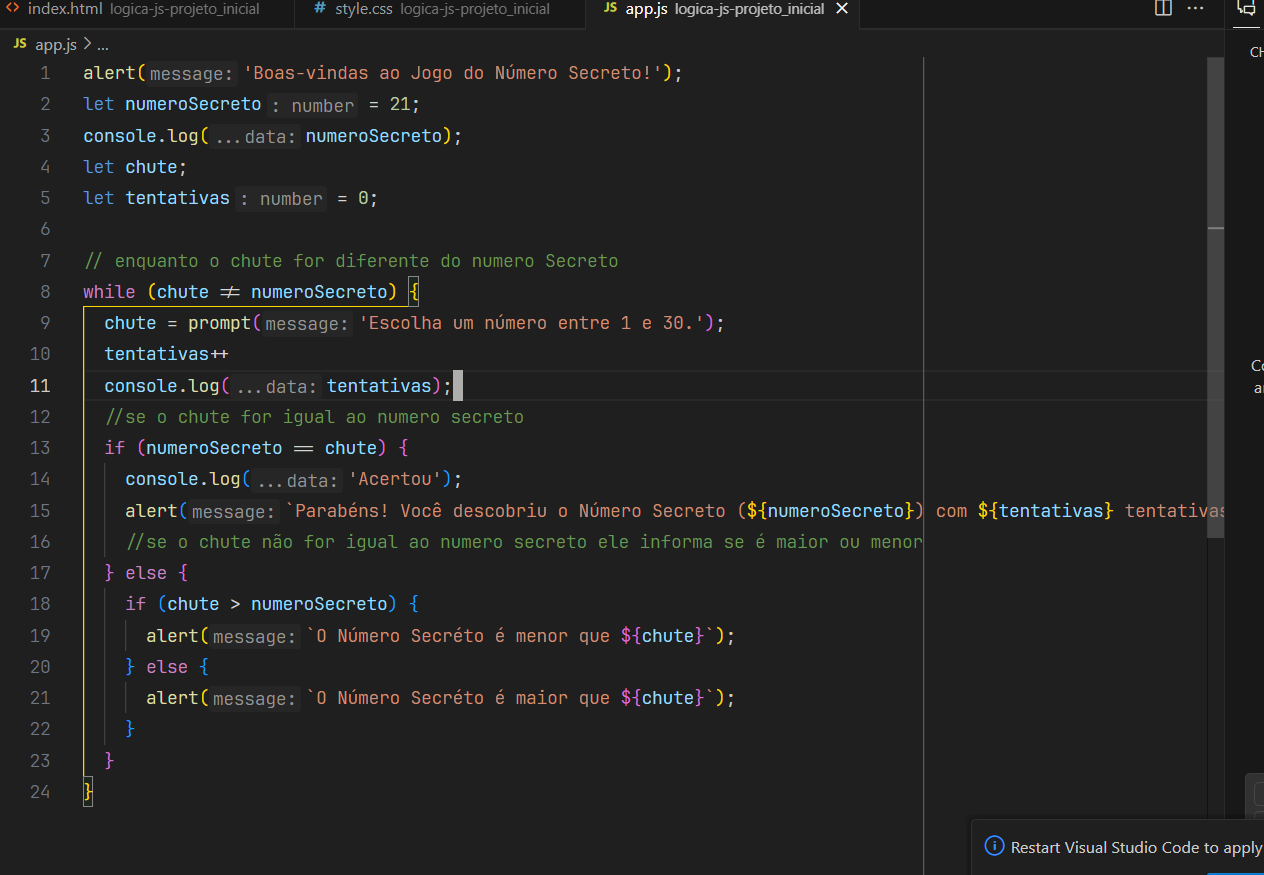
Task: Click 'tentativas++' on line 10
Action: pos(167,354)
